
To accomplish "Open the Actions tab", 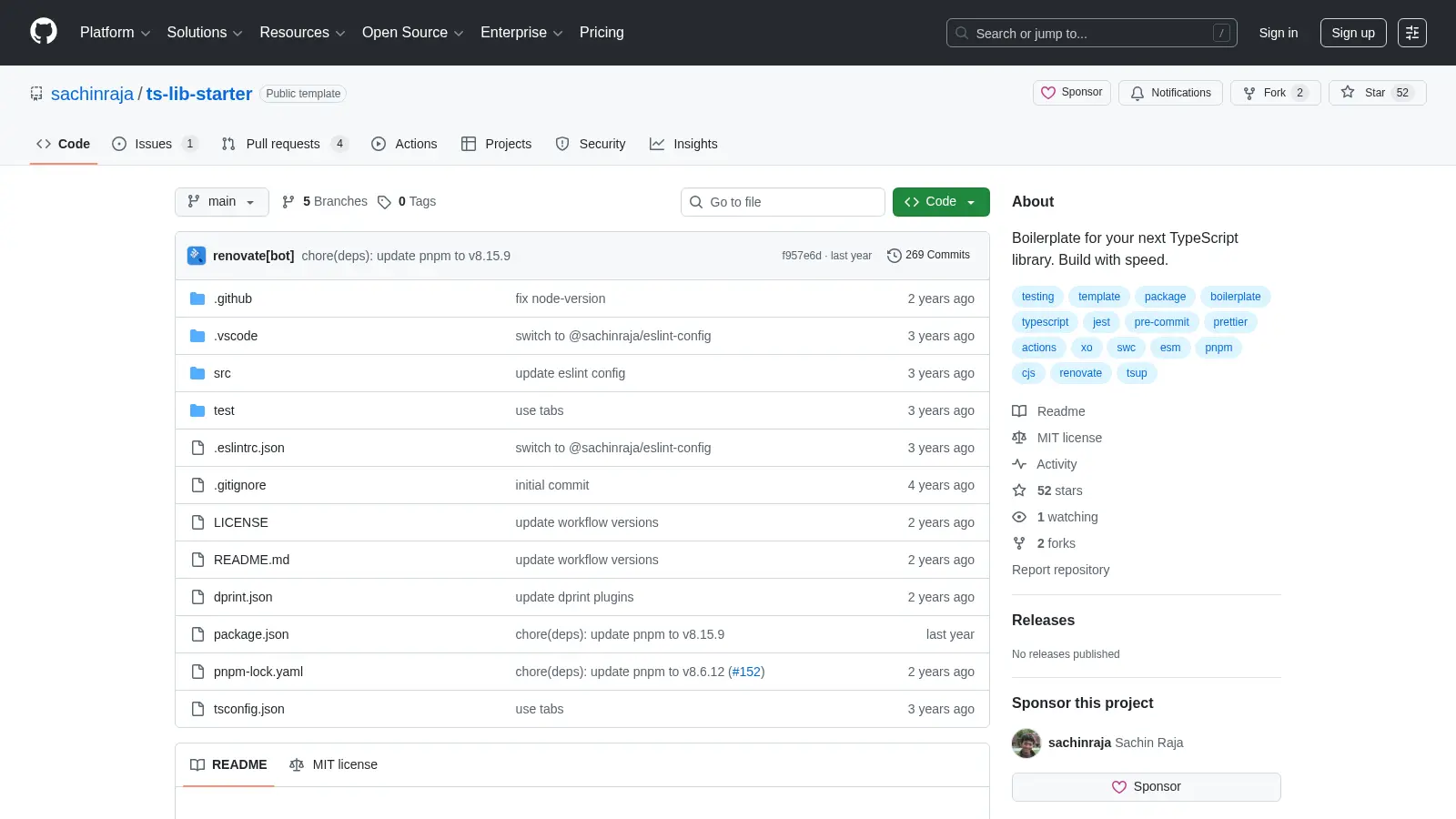I will pos(404,144).
